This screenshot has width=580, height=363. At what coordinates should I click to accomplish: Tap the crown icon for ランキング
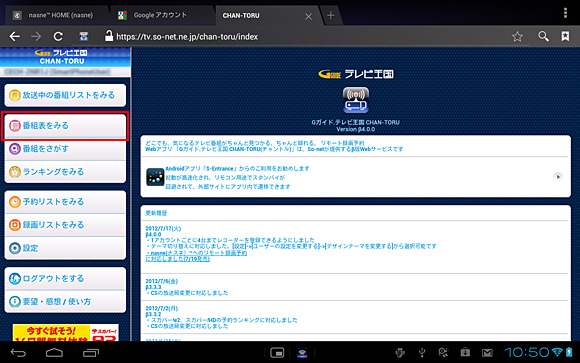(14, 172)
